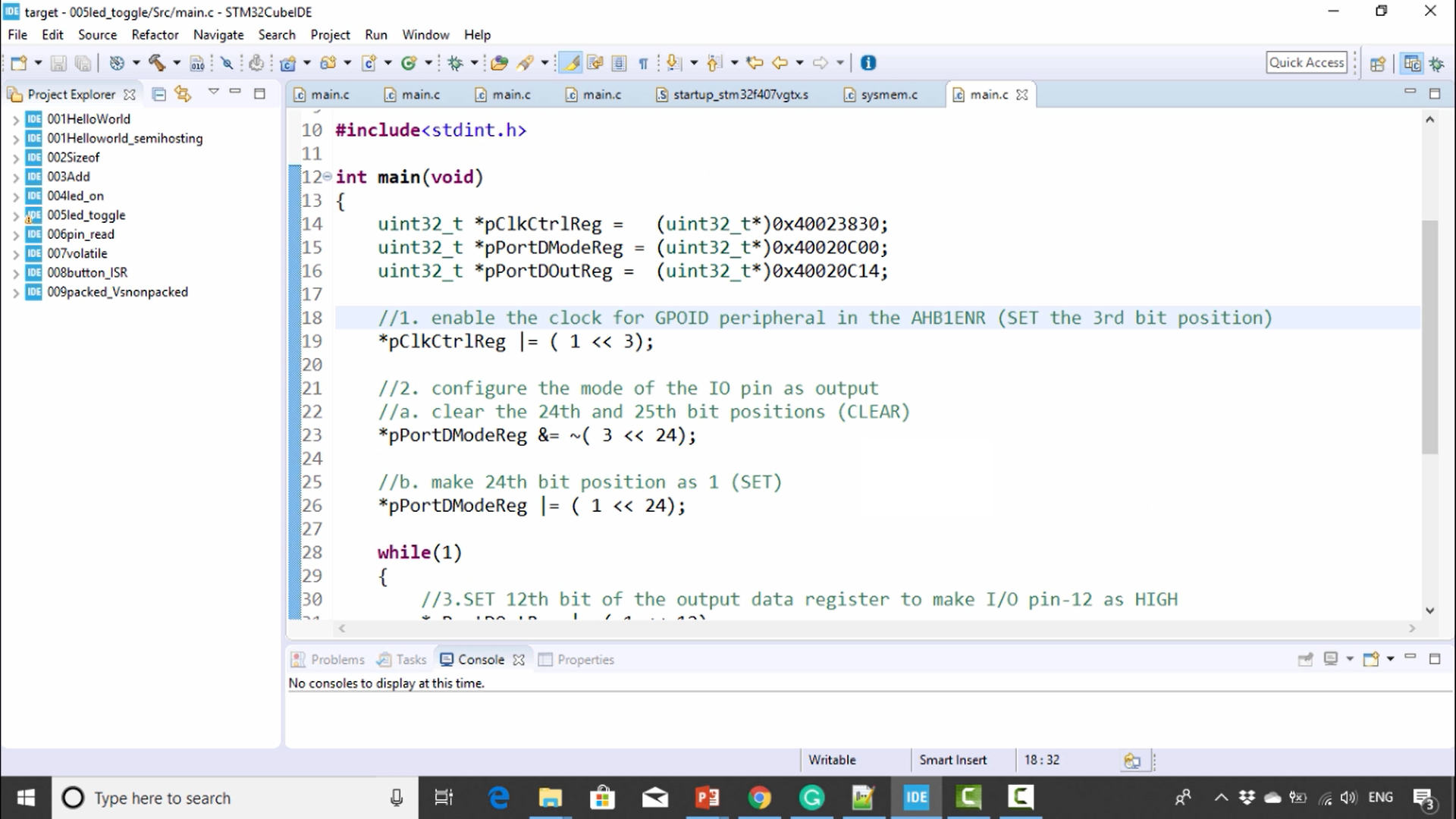Toggle the mark occurrences highlighter tool
The image size is (1456, 819).
[x=571, y=63]
